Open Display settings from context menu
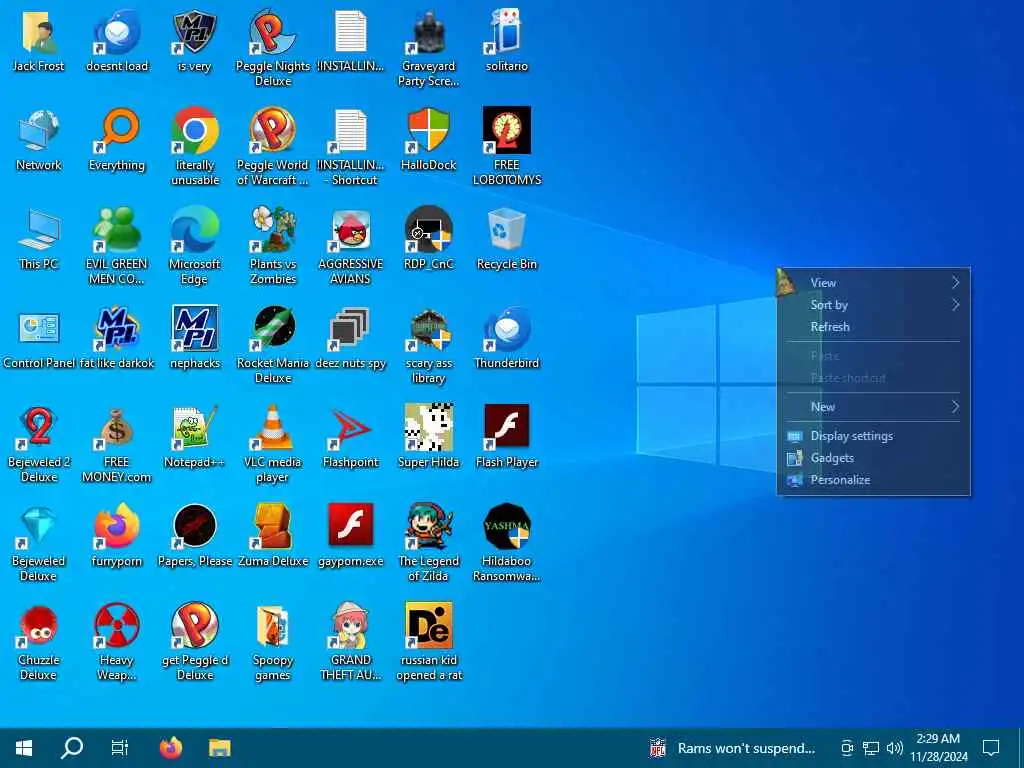The width and height of the screenshot is (1024, 768). [x=873, y=436]
